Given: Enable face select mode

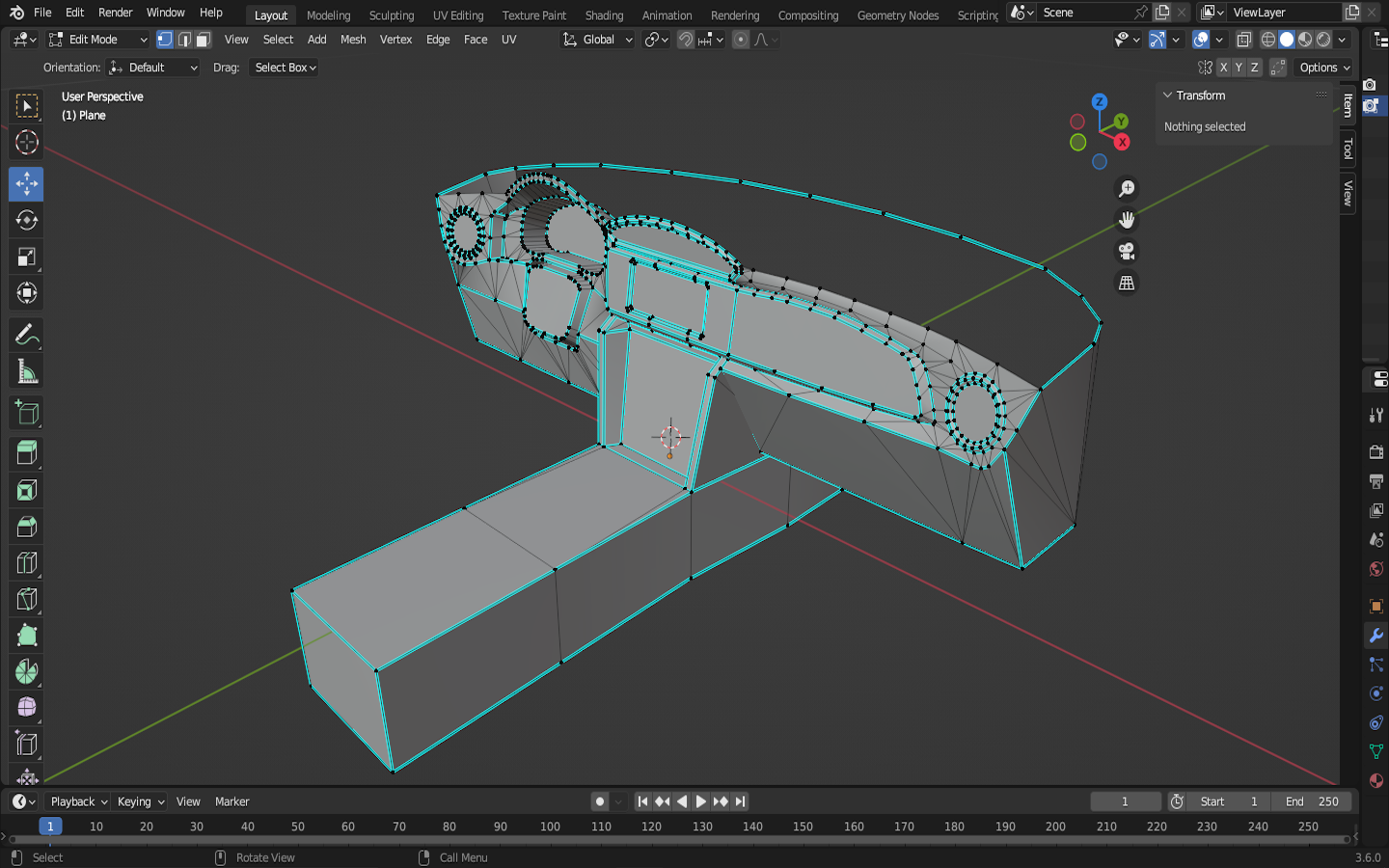Looking at the screenshot, I should [x=203, y=40].
